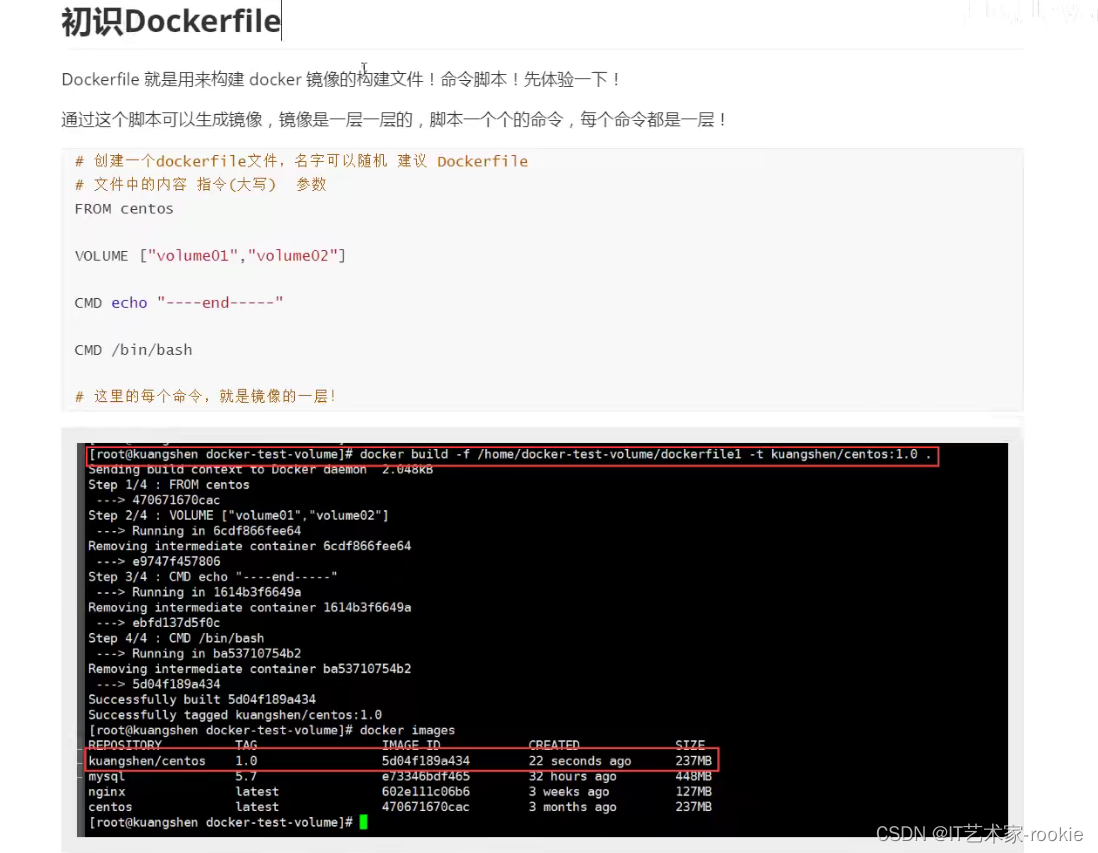Screen dimensions: 1098x853
Task: Click the terminal screenshot image
Action: point(543,639)
